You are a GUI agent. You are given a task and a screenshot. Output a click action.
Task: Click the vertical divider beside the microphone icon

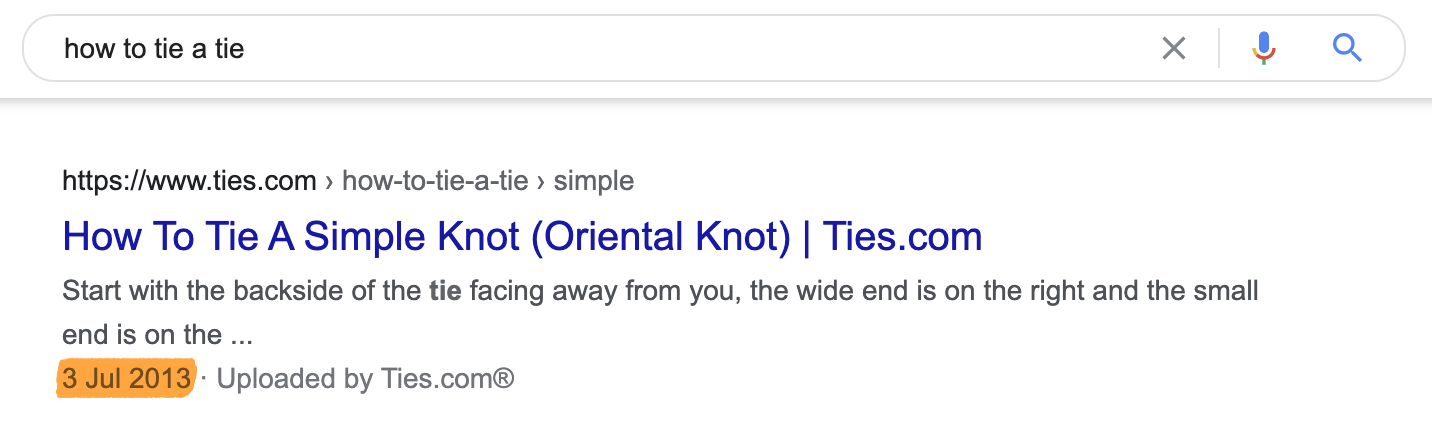tap(1219, 48)
